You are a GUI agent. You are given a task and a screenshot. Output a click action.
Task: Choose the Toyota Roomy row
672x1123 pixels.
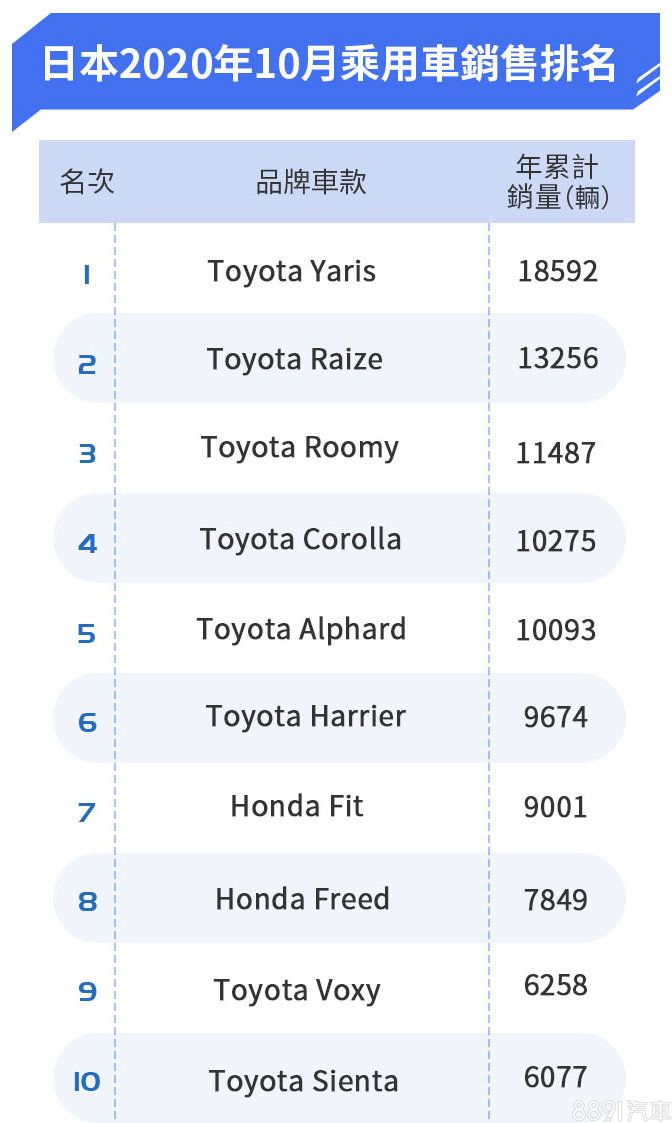point(340,450)
